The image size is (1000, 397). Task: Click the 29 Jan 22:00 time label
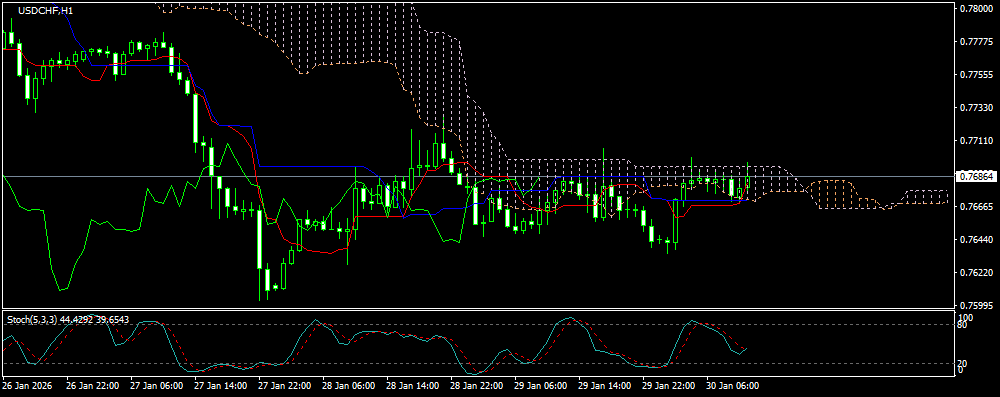(x=668, y=386)
